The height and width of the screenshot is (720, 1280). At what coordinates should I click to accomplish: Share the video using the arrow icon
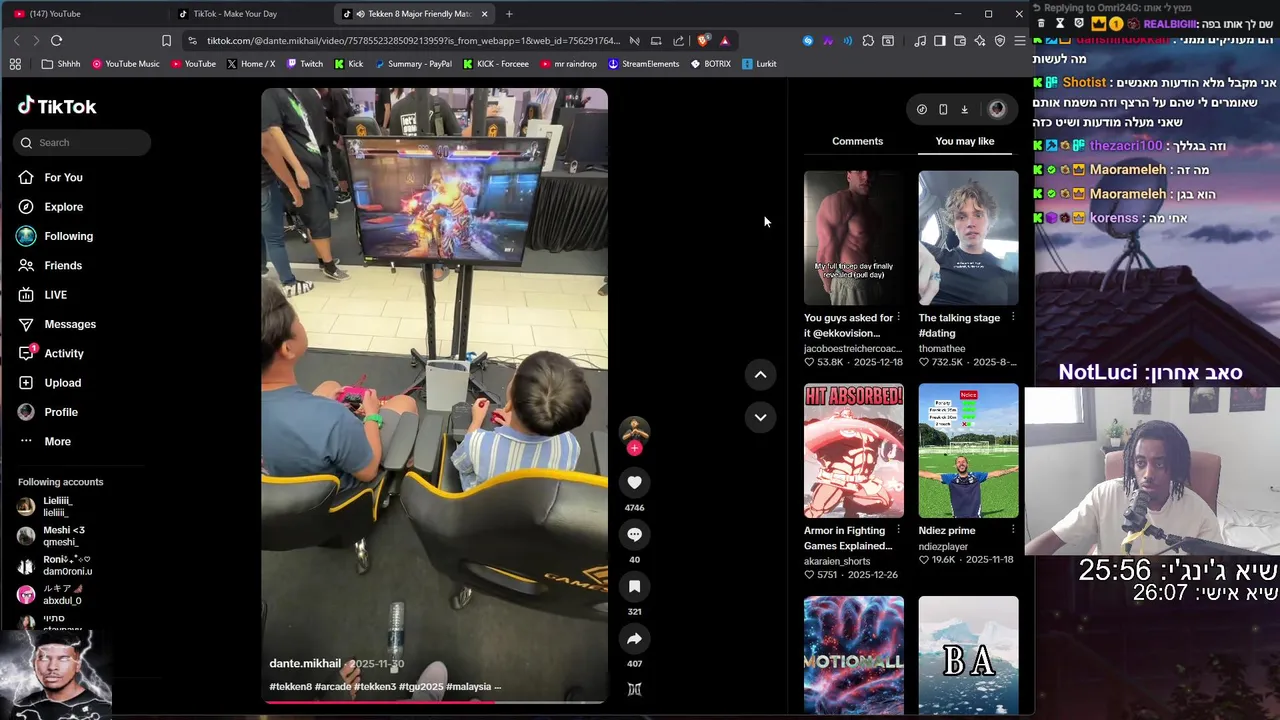click(x=634, y=638)
